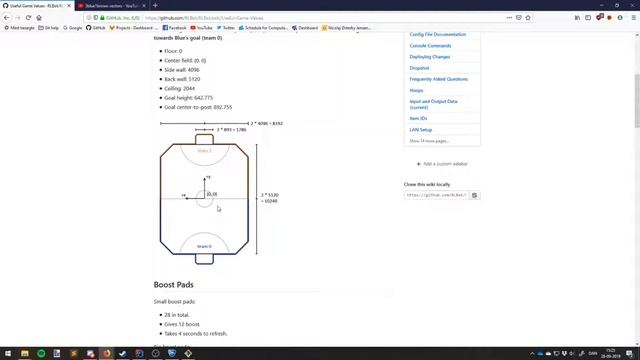640x360 pixels.
Task: Open the Dashboard bookmark
Action: [x=305, y=28]
